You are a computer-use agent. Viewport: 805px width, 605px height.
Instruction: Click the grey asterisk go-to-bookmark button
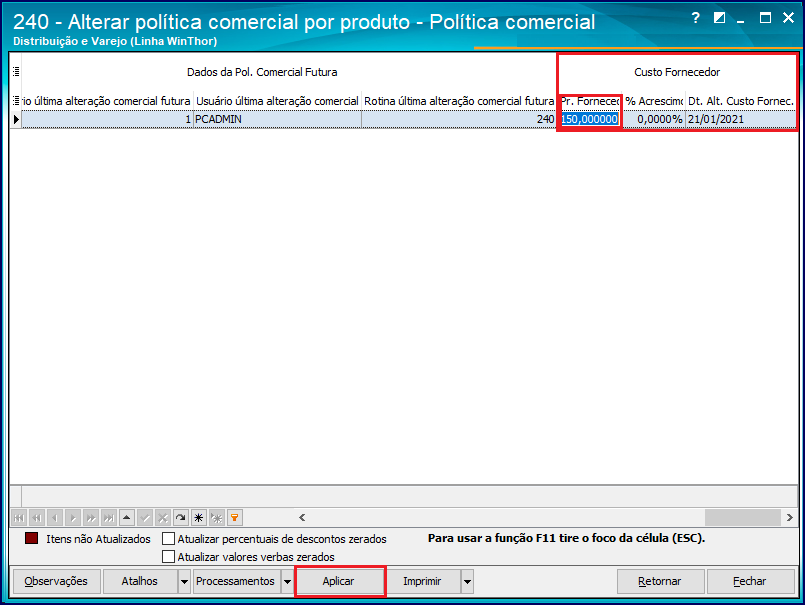pyautogui.click(x=217, y=518)
